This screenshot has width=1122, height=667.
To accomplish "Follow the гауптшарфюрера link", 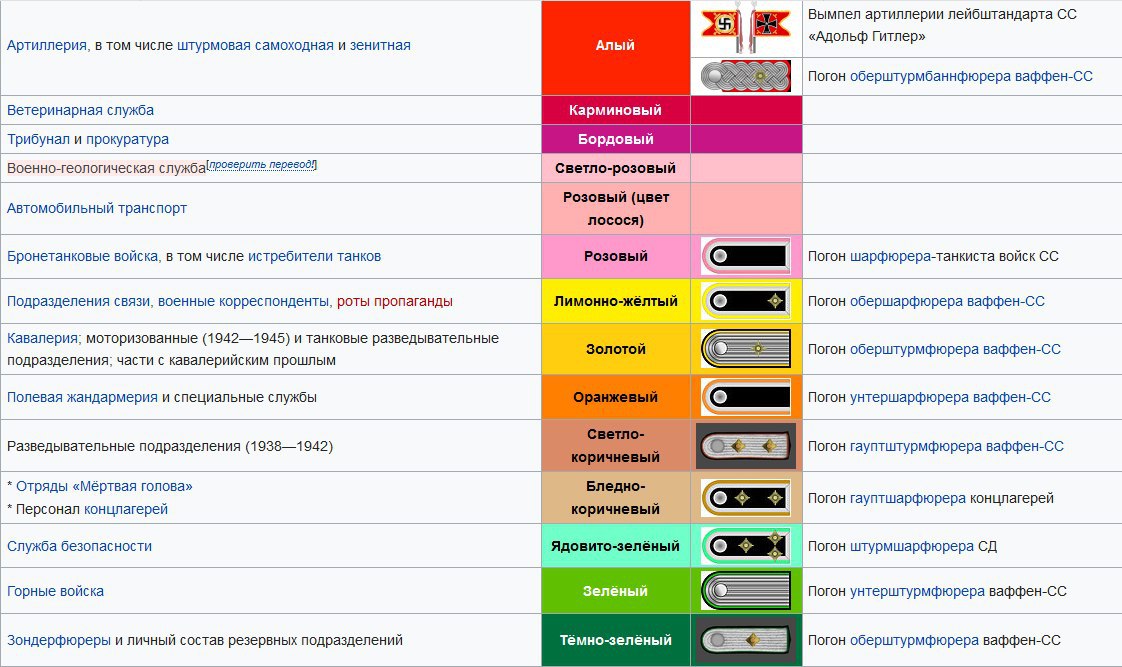I will point(907,498).
